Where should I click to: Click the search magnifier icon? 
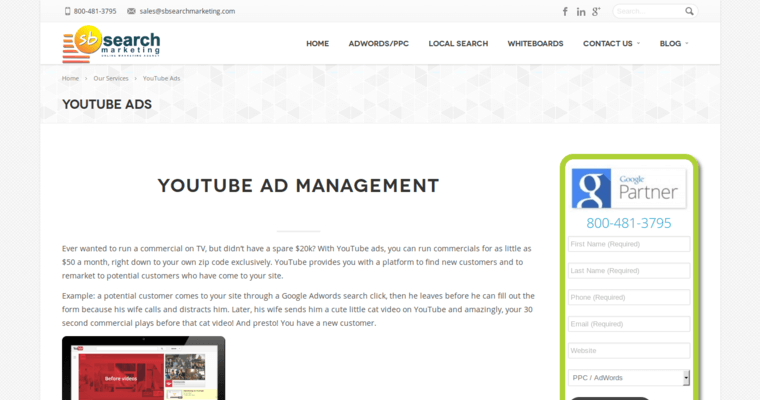coord(689,12)
